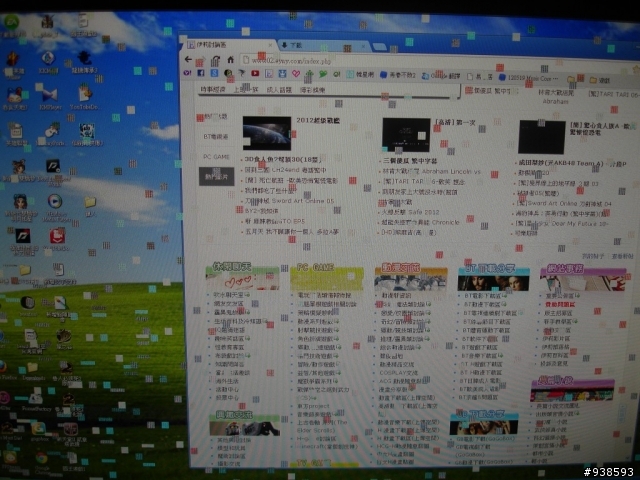Open the 休閒聊天 category banner
Screen dimensions: 640x480
tap(242, 277)
